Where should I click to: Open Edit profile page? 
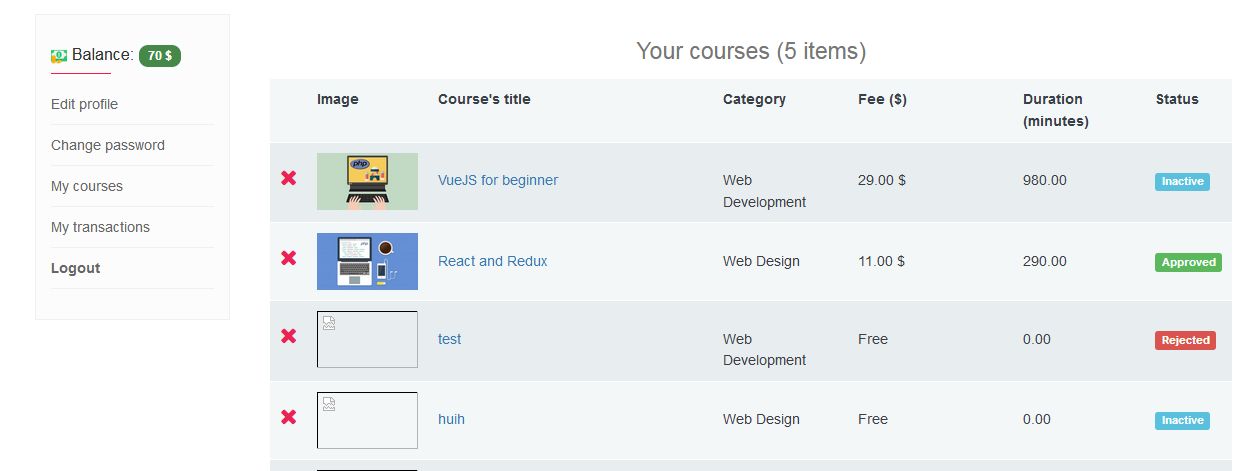(84, 104)
